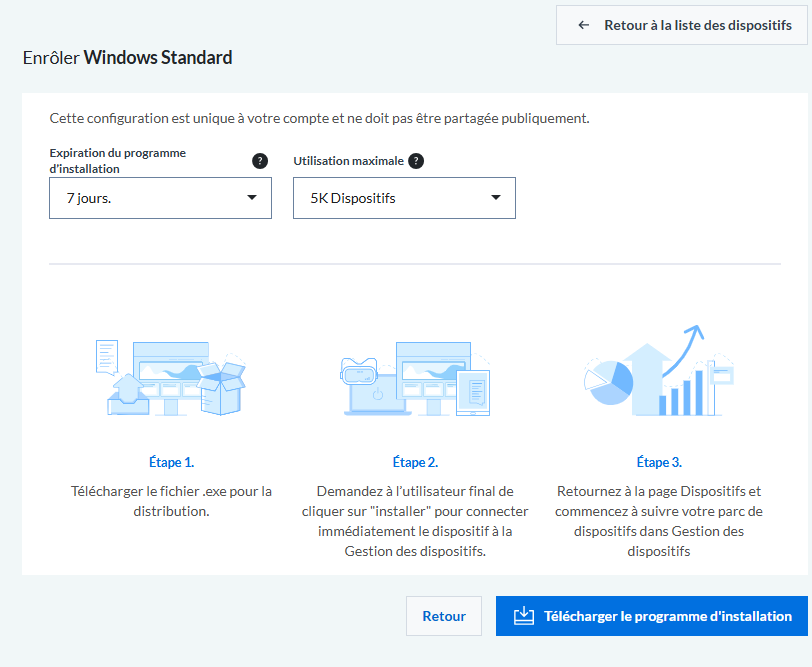Select the Étape 2 illustration

[x=415, y=378]
